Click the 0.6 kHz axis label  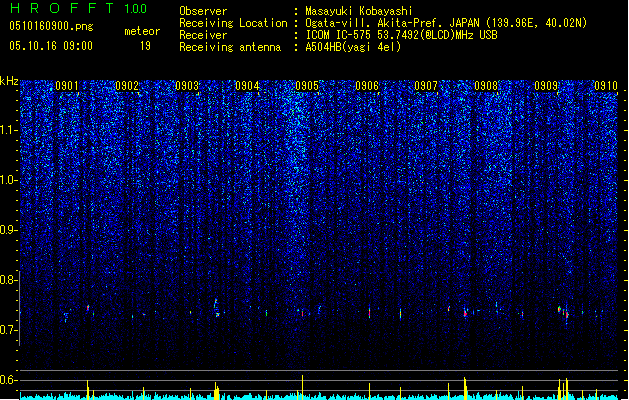pos(9,380)
